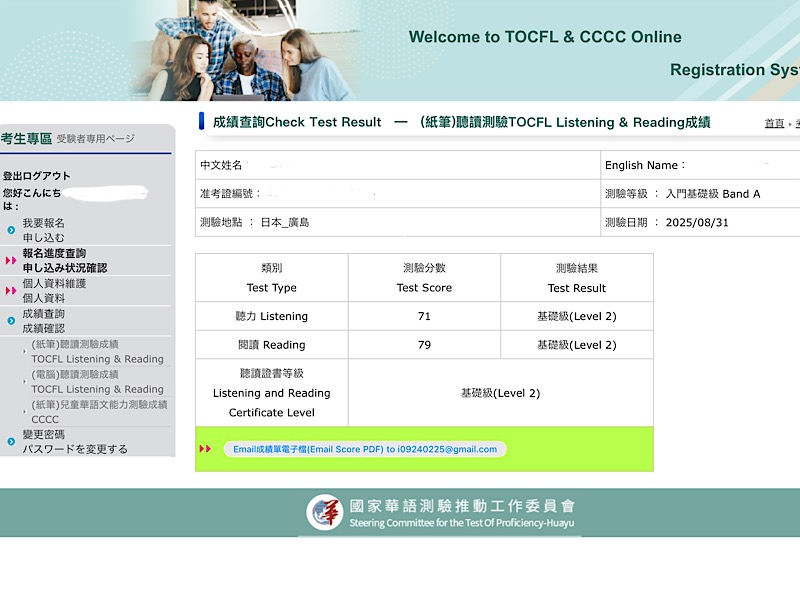Go to 個人資料維護 personal info
800x600 pixels.
click(54, 291)
